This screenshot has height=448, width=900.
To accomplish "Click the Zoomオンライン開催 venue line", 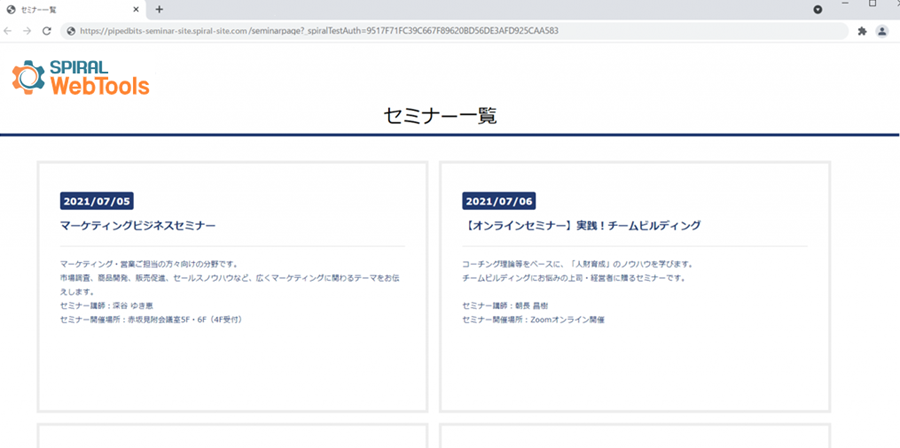I will 534,320.
